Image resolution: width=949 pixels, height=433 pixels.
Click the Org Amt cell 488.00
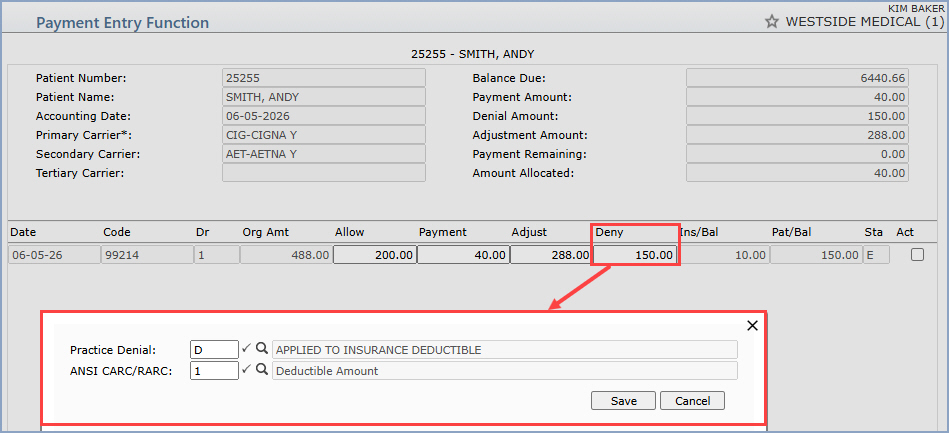pos(286,255)
